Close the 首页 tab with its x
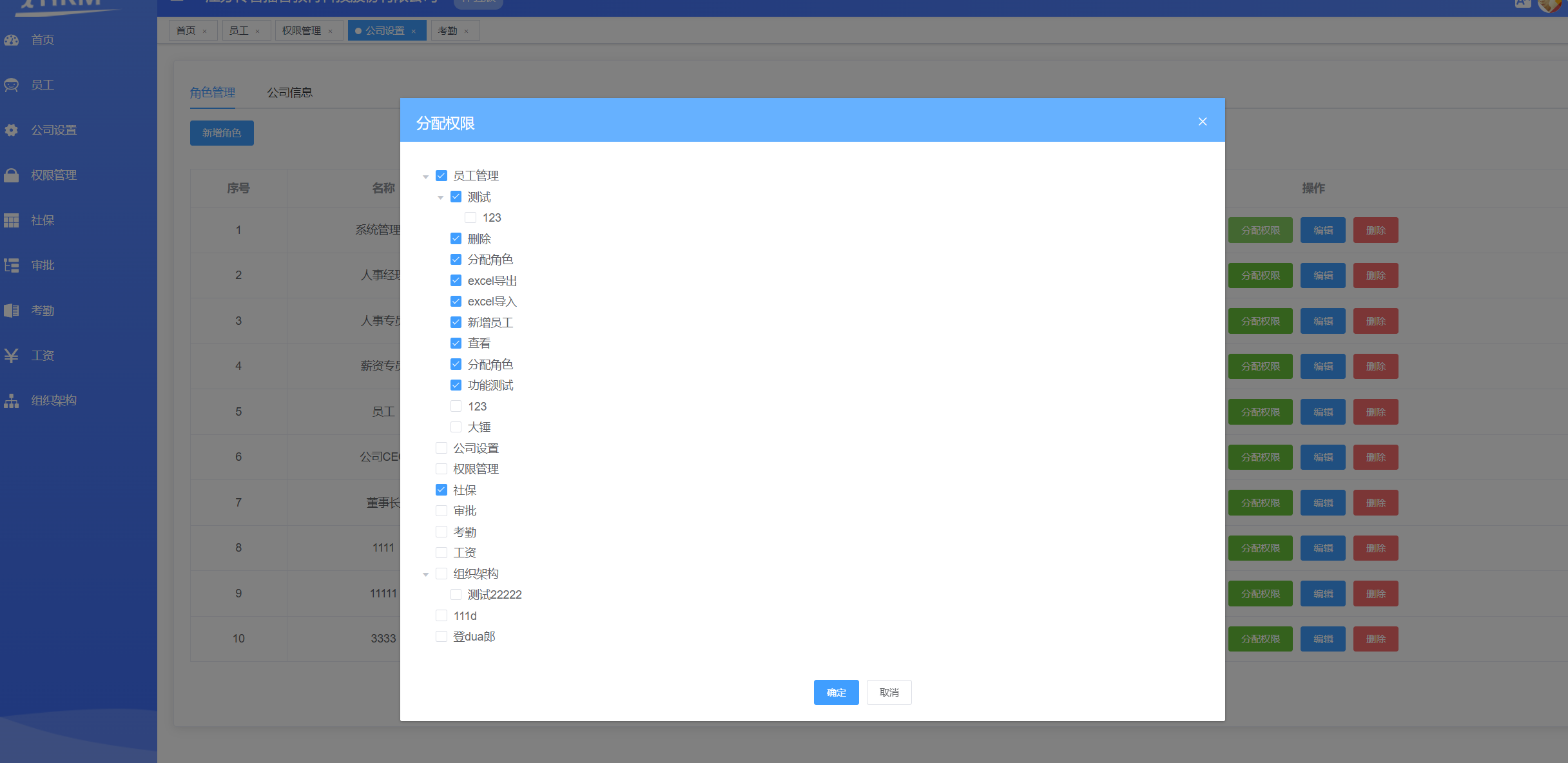The image size is (1568, 763). coord(205,31)
